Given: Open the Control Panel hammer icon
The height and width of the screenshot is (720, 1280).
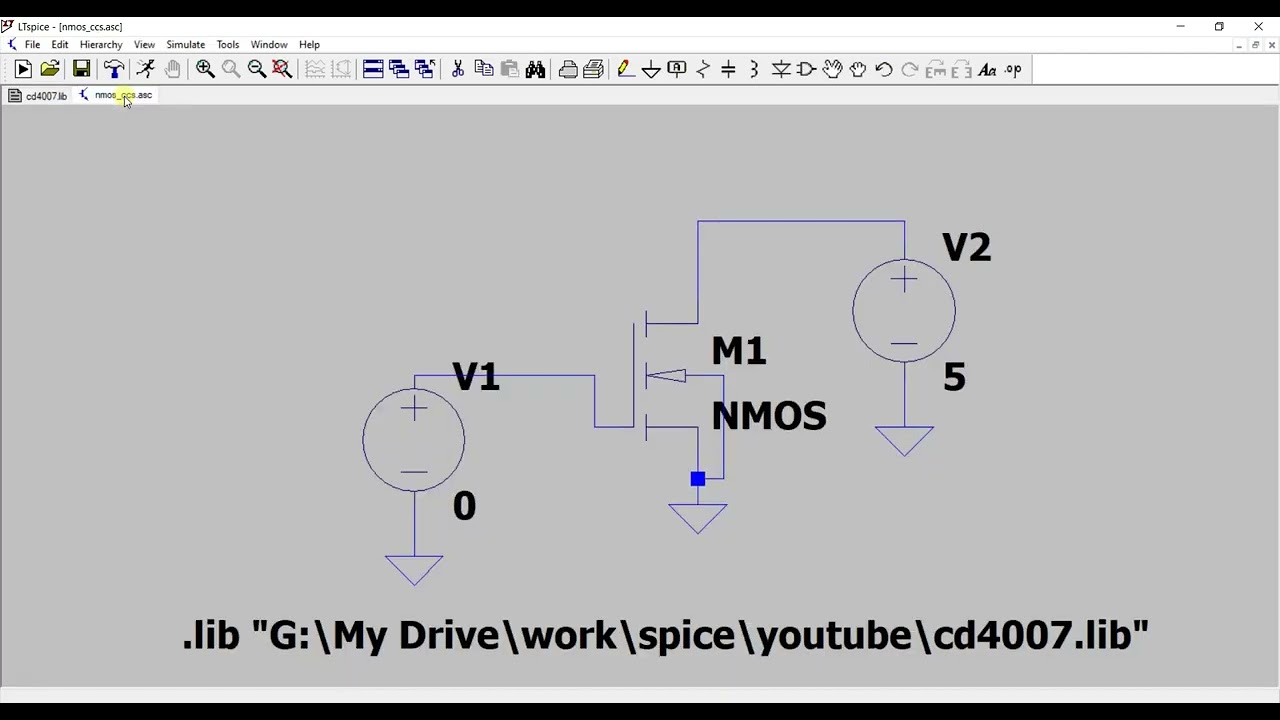Looking at the screenshot, I should coord(114,69).
